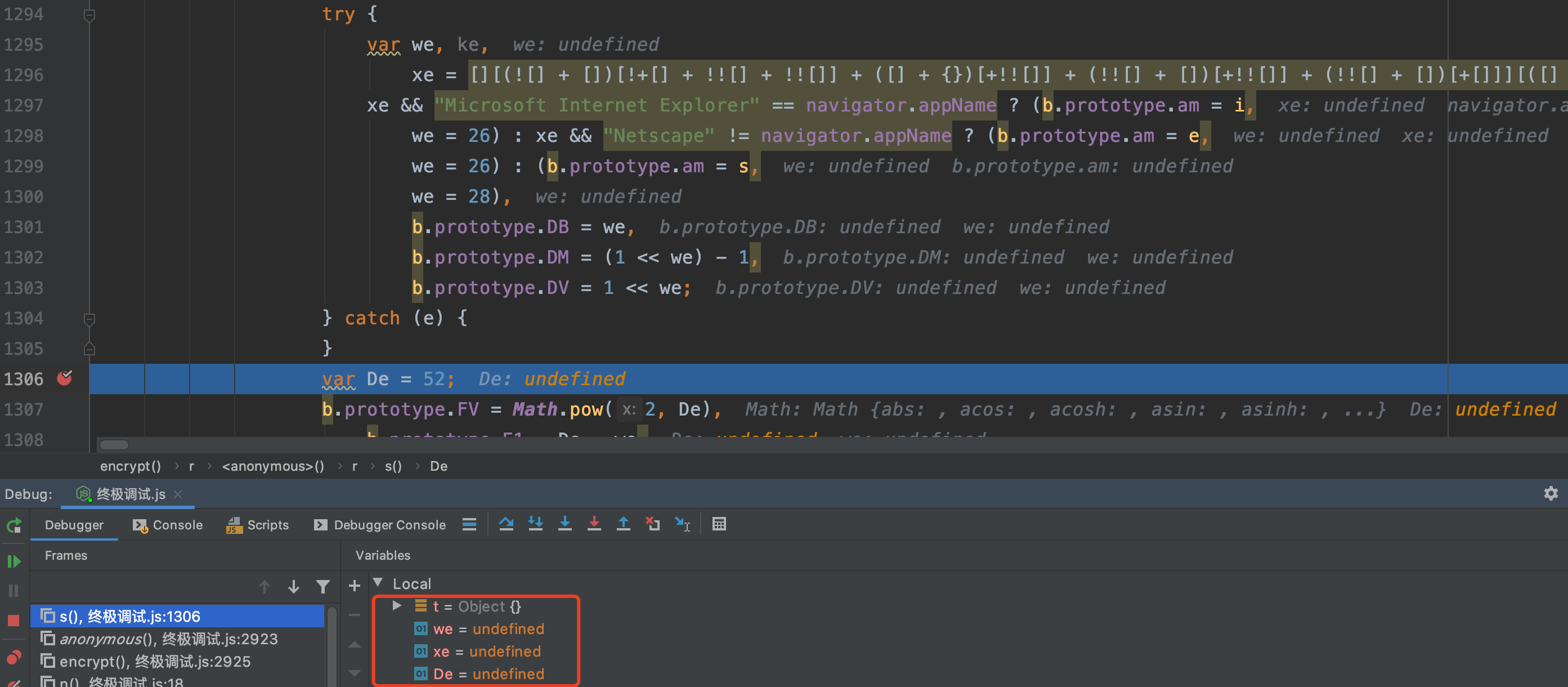Collapse the Local variables group
The image size is (1568, 687).
tap(378, 583)
